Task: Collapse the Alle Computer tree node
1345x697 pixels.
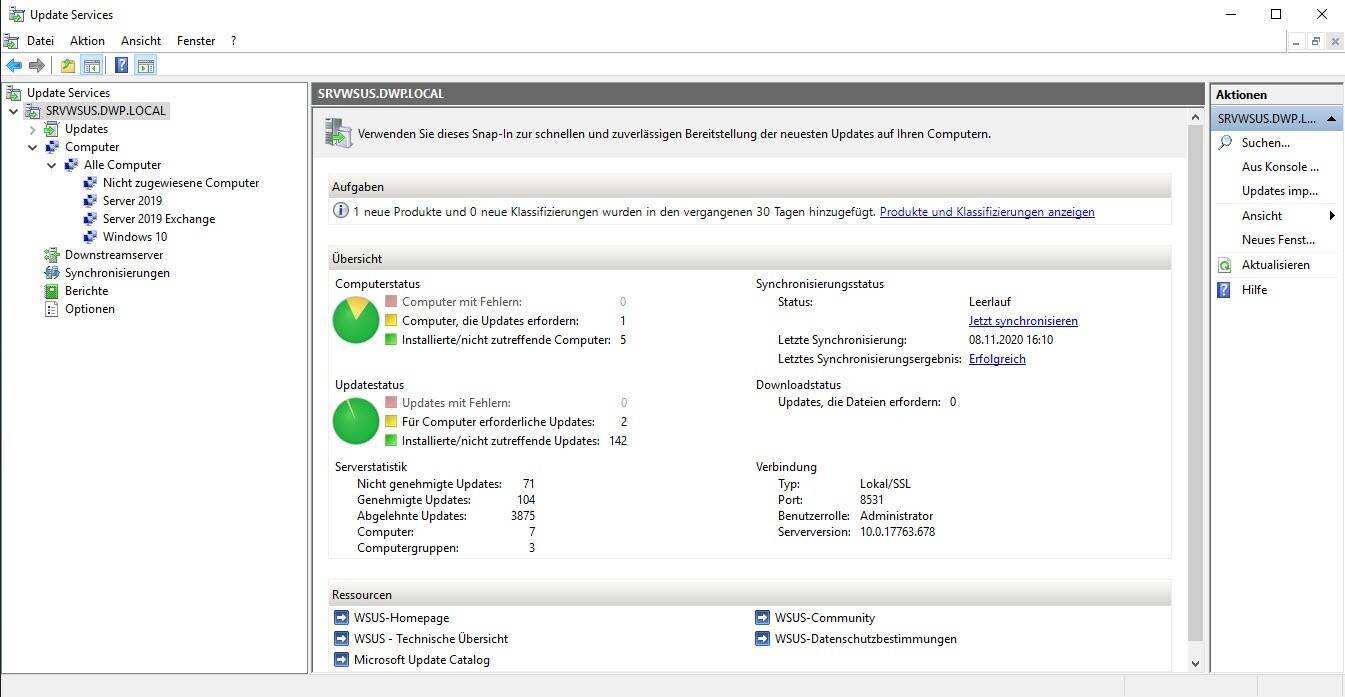Action: tap(52, 165)
